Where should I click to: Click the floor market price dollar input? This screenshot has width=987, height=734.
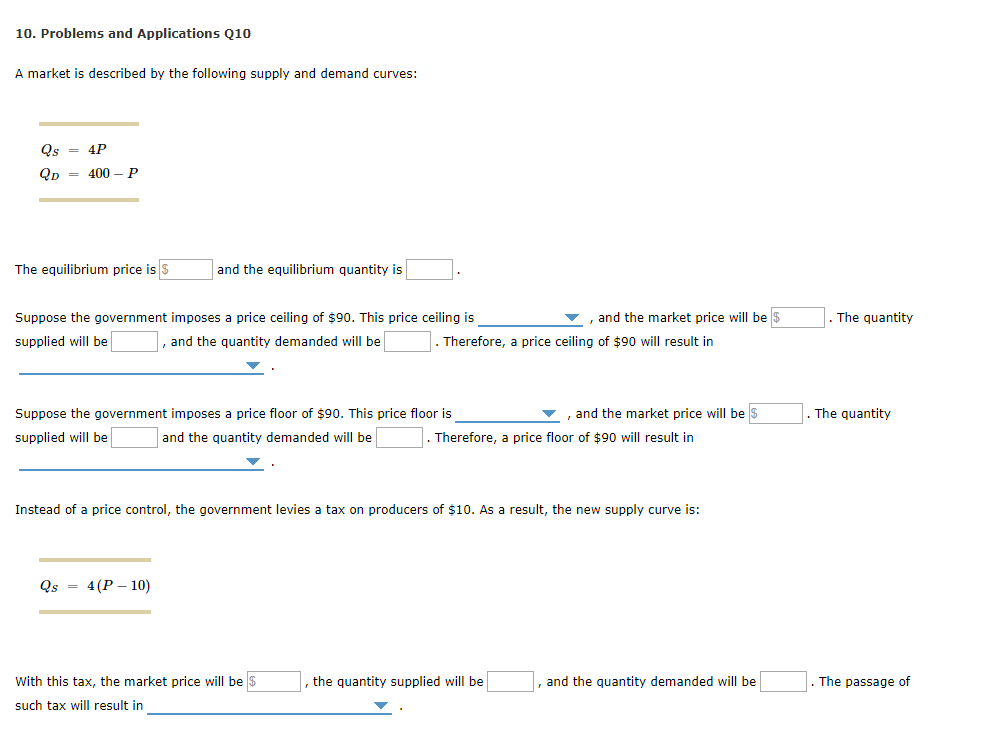775,413
